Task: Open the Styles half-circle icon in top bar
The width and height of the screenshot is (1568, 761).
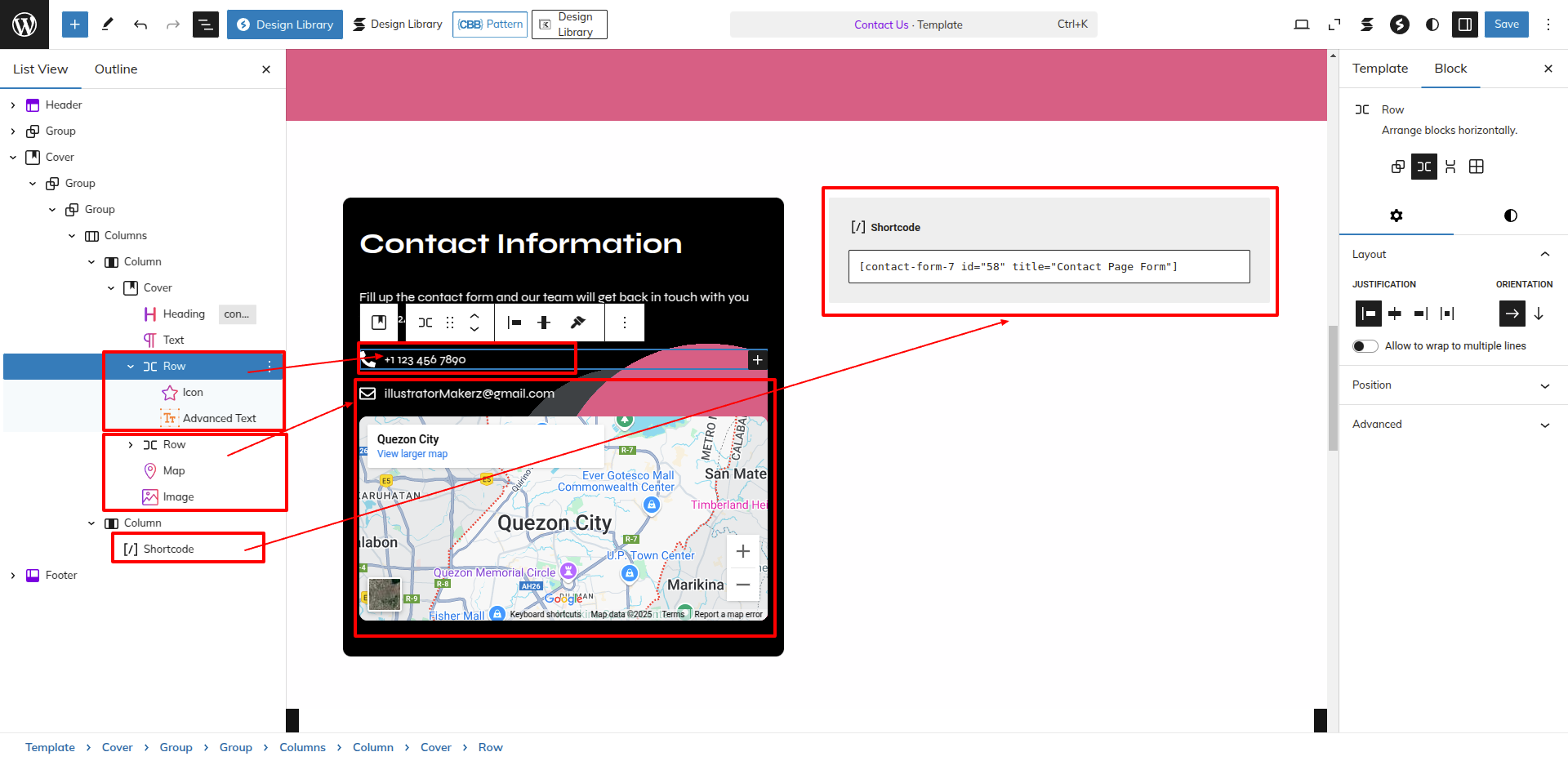Action: (x=1432, y=24)
